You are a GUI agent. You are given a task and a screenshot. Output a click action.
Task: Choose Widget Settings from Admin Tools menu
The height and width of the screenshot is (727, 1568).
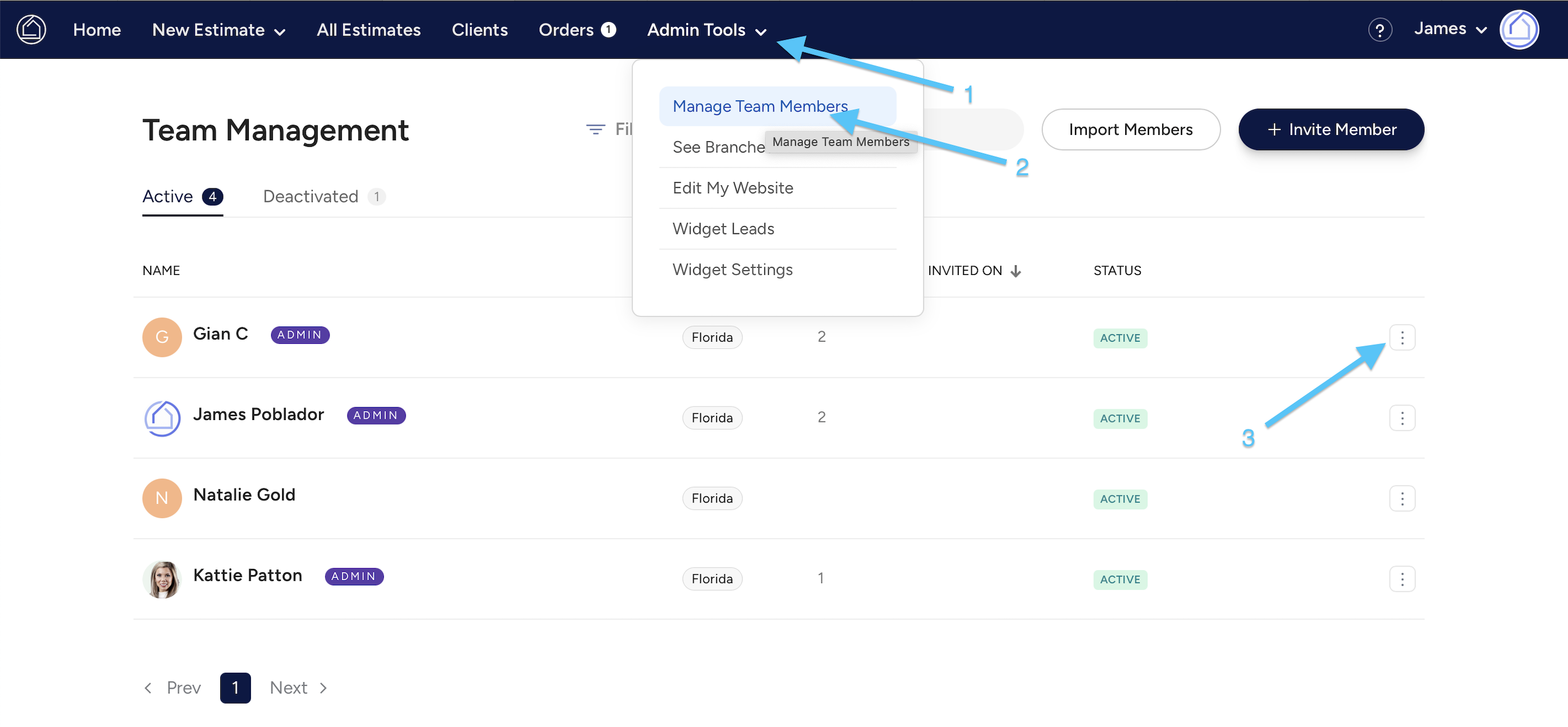[732, 269]
